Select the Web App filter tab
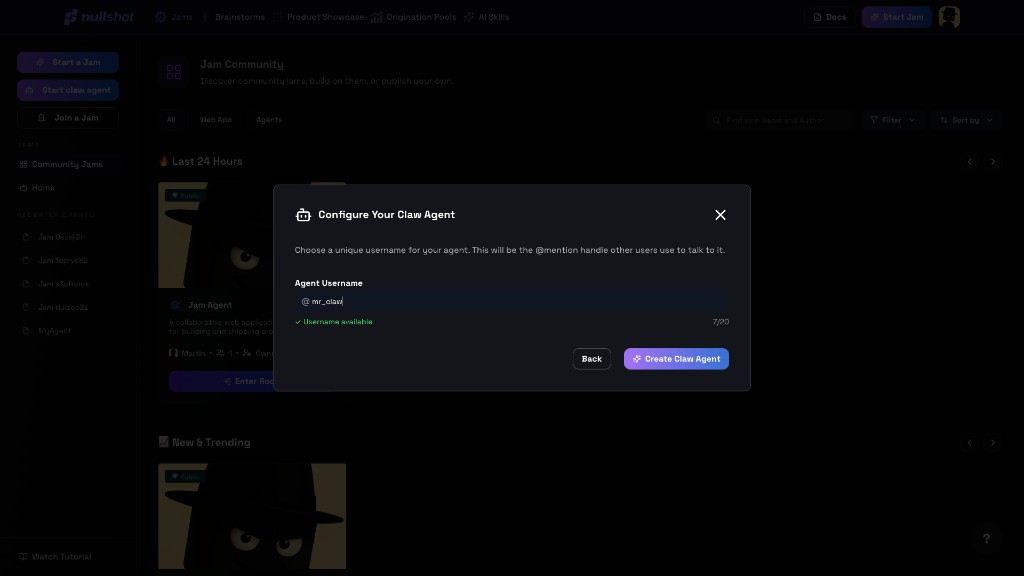The width and height of the screenshot is (1024, 576). click(216, 120)
